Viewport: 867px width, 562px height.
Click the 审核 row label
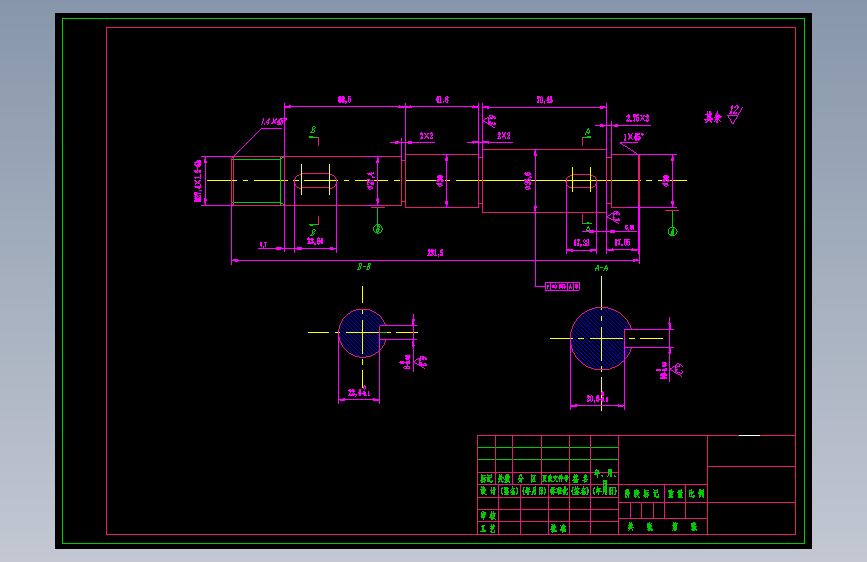point(488,516)
